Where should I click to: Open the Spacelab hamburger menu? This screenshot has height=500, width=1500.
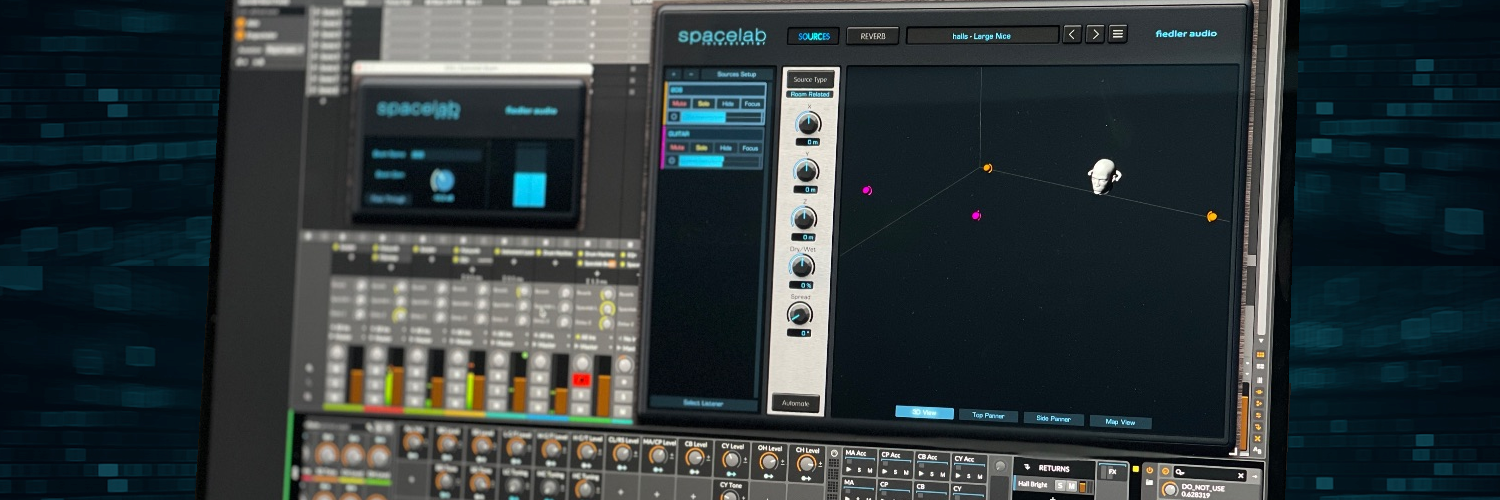click(x=1118, y=34)
